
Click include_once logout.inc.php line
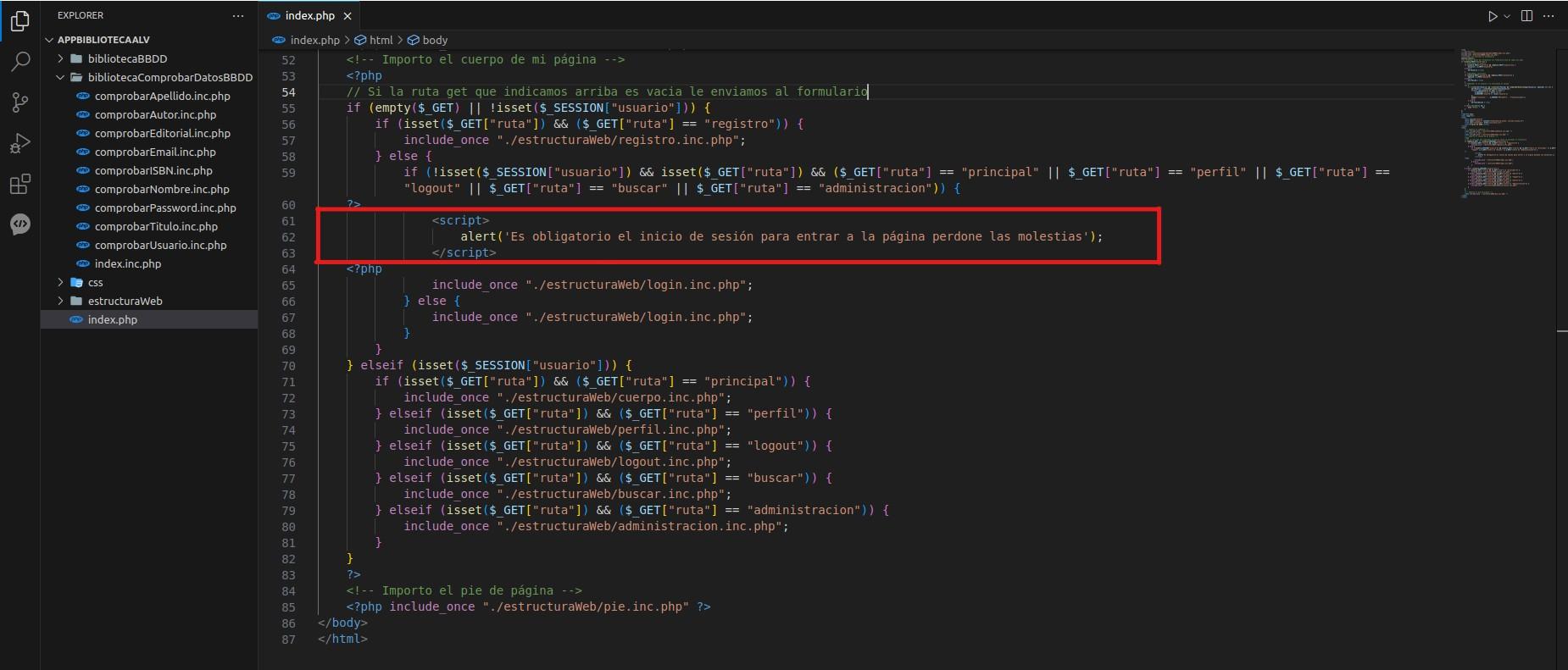(x=567, y=462)
